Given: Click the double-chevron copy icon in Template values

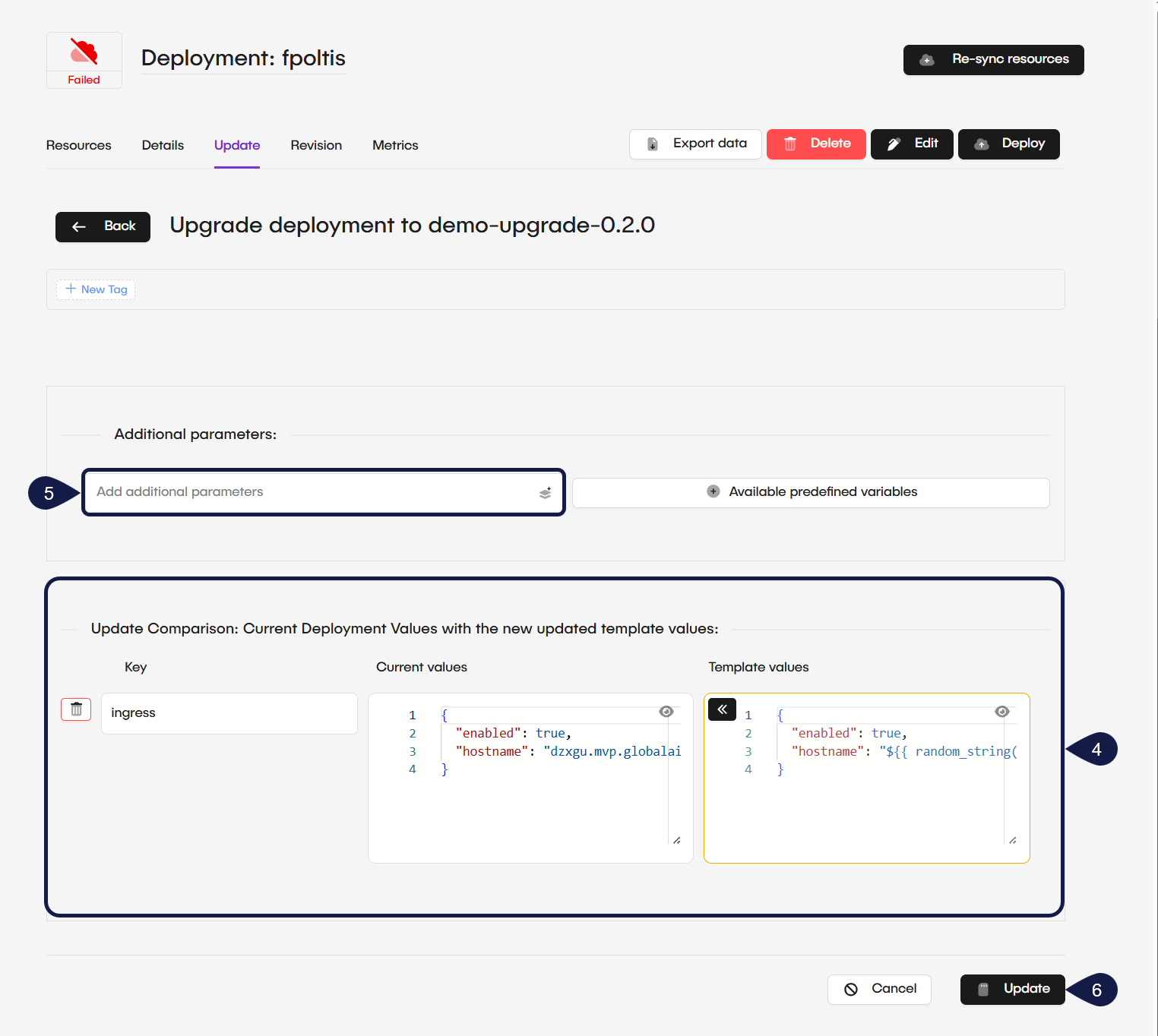Looking at the screenshot, I should [722, 709].
